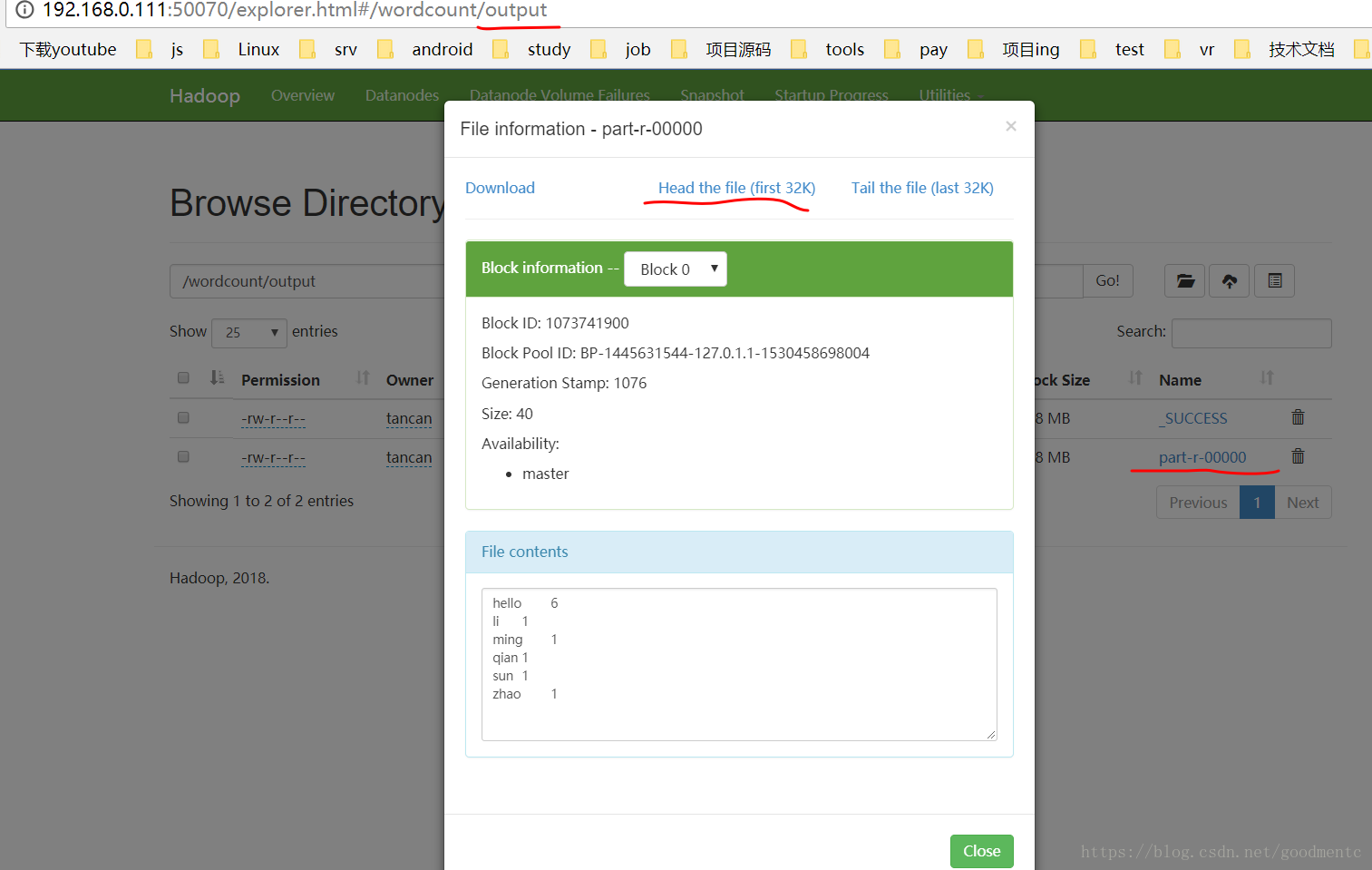Open the Overview tab in navbar
The height and width of the screenshot is (870, 1372).
[x=303, y=95]
